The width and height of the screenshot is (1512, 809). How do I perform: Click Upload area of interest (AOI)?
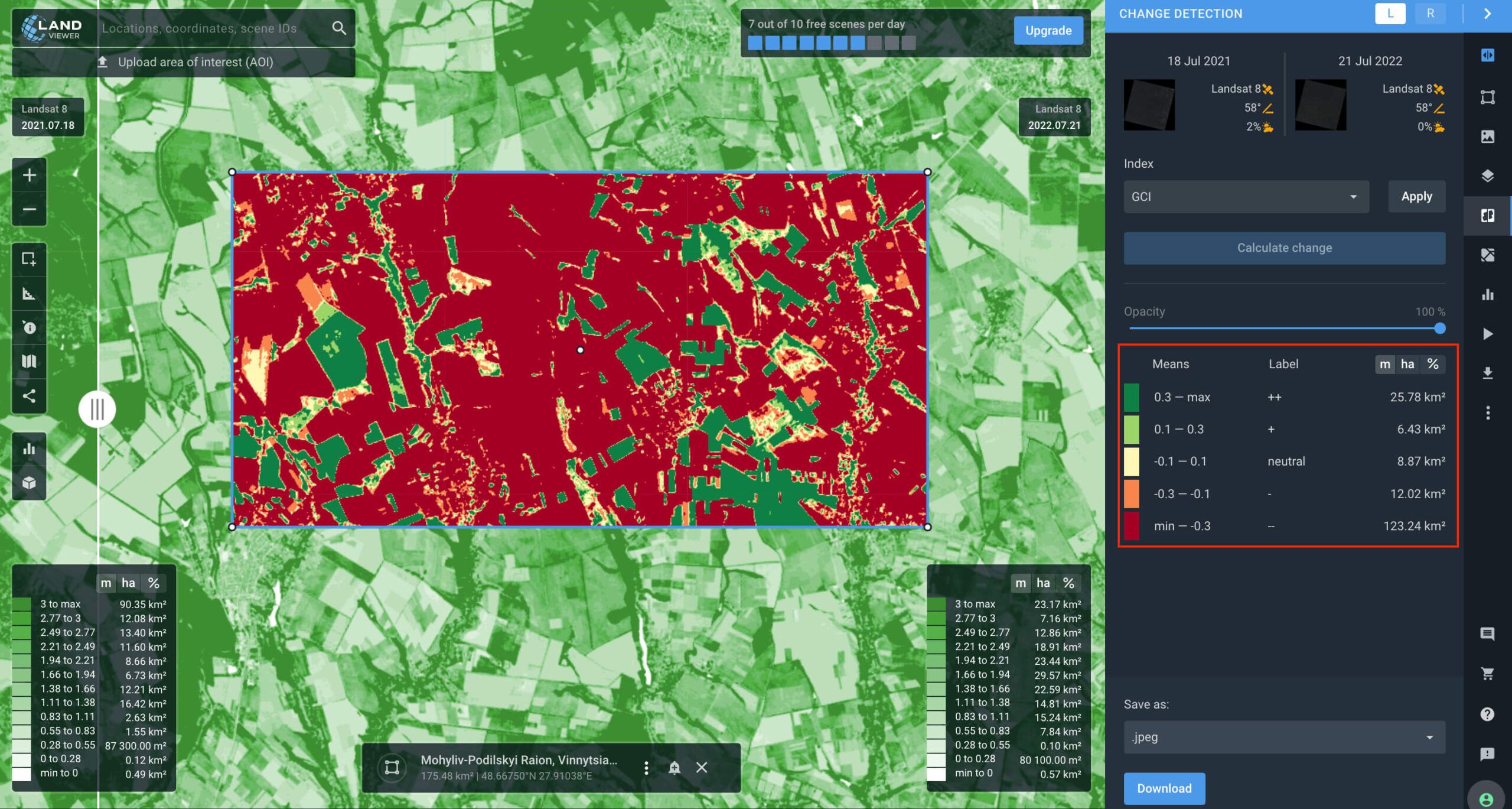[x=184, y=62]
